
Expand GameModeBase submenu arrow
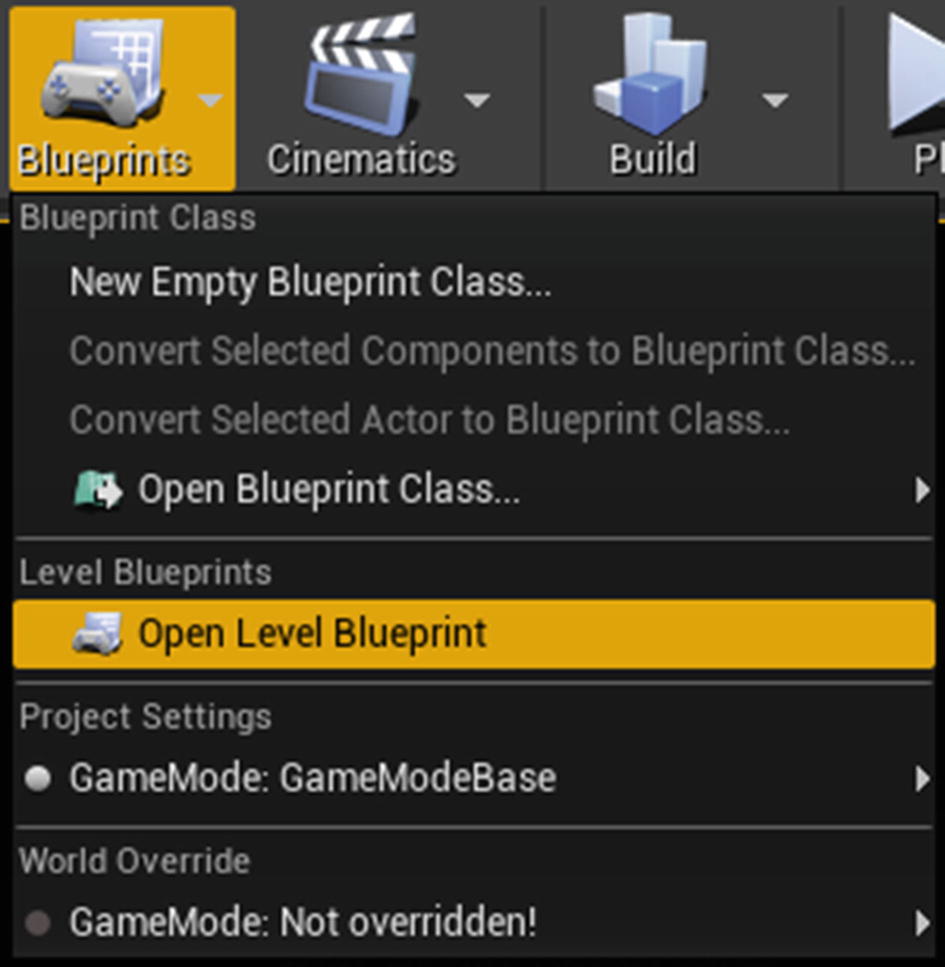pyautogui.click(x=922, y=778)
